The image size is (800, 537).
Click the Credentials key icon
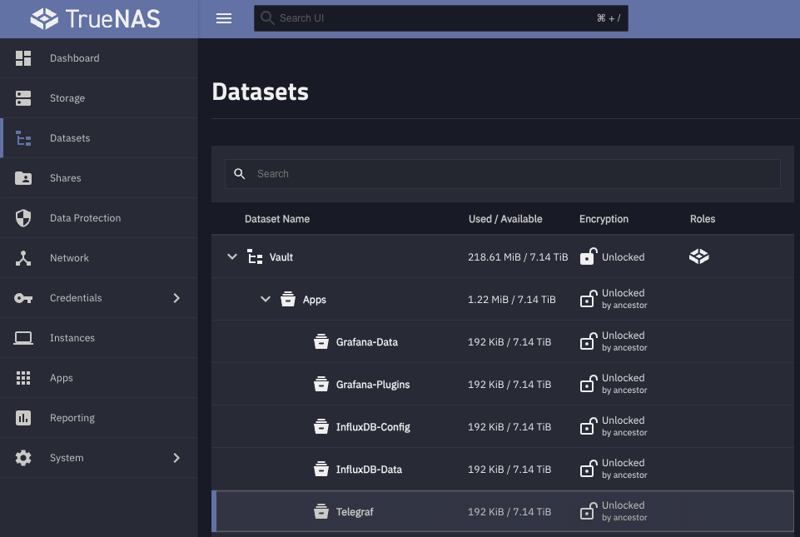click(23, 298)
